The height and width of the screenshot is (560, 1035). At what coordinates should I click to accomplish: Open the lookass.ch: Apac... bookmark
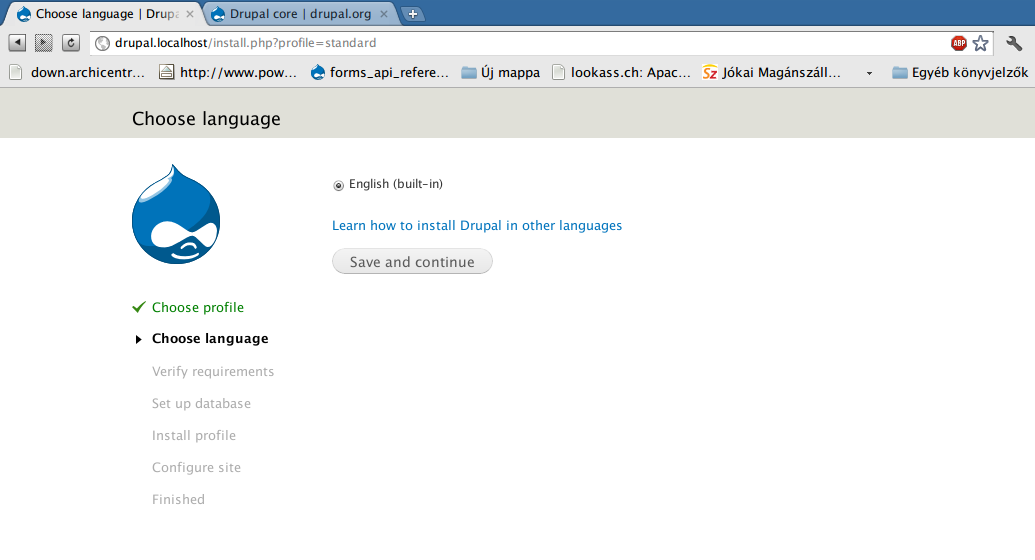(622, 73)
